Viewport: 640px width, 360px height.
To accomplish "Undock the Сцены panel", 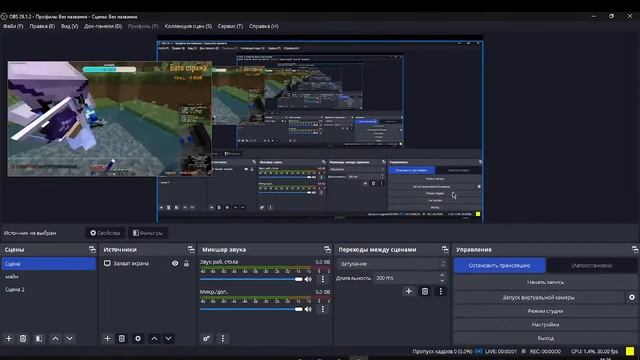I will [92, 249].
